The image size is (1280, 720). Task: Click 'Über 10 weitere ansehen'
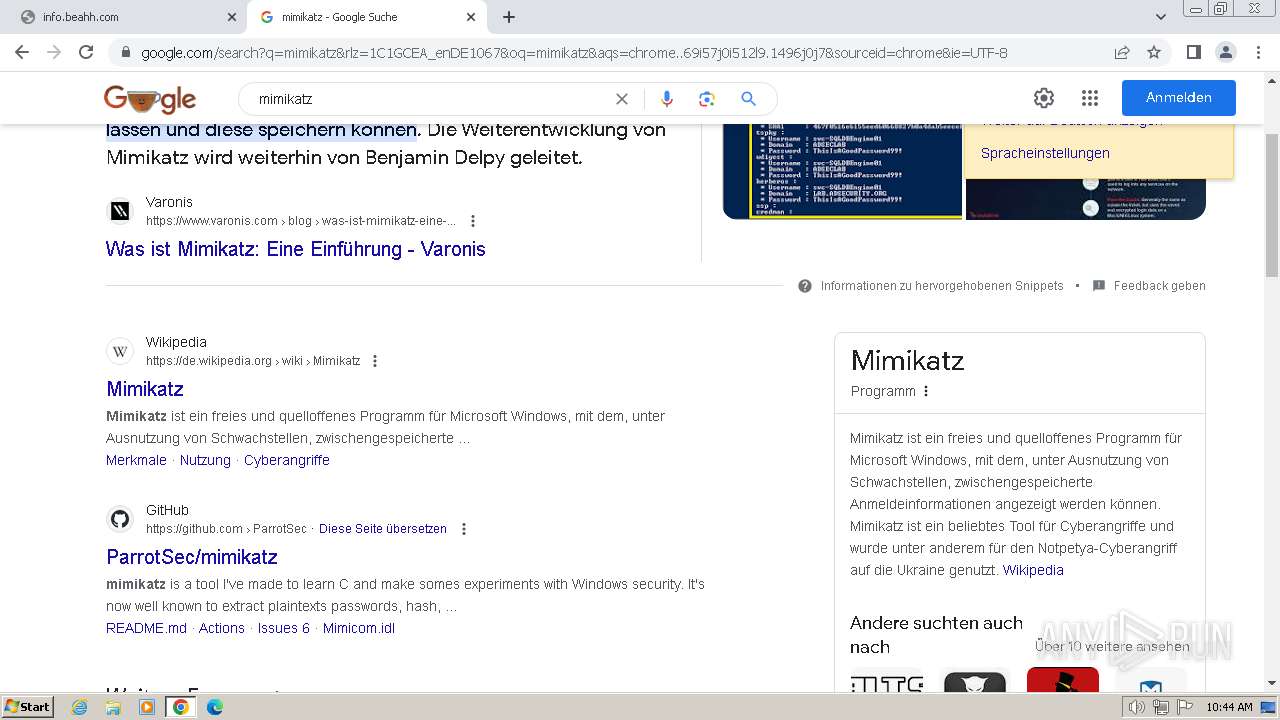point(1112,646)
